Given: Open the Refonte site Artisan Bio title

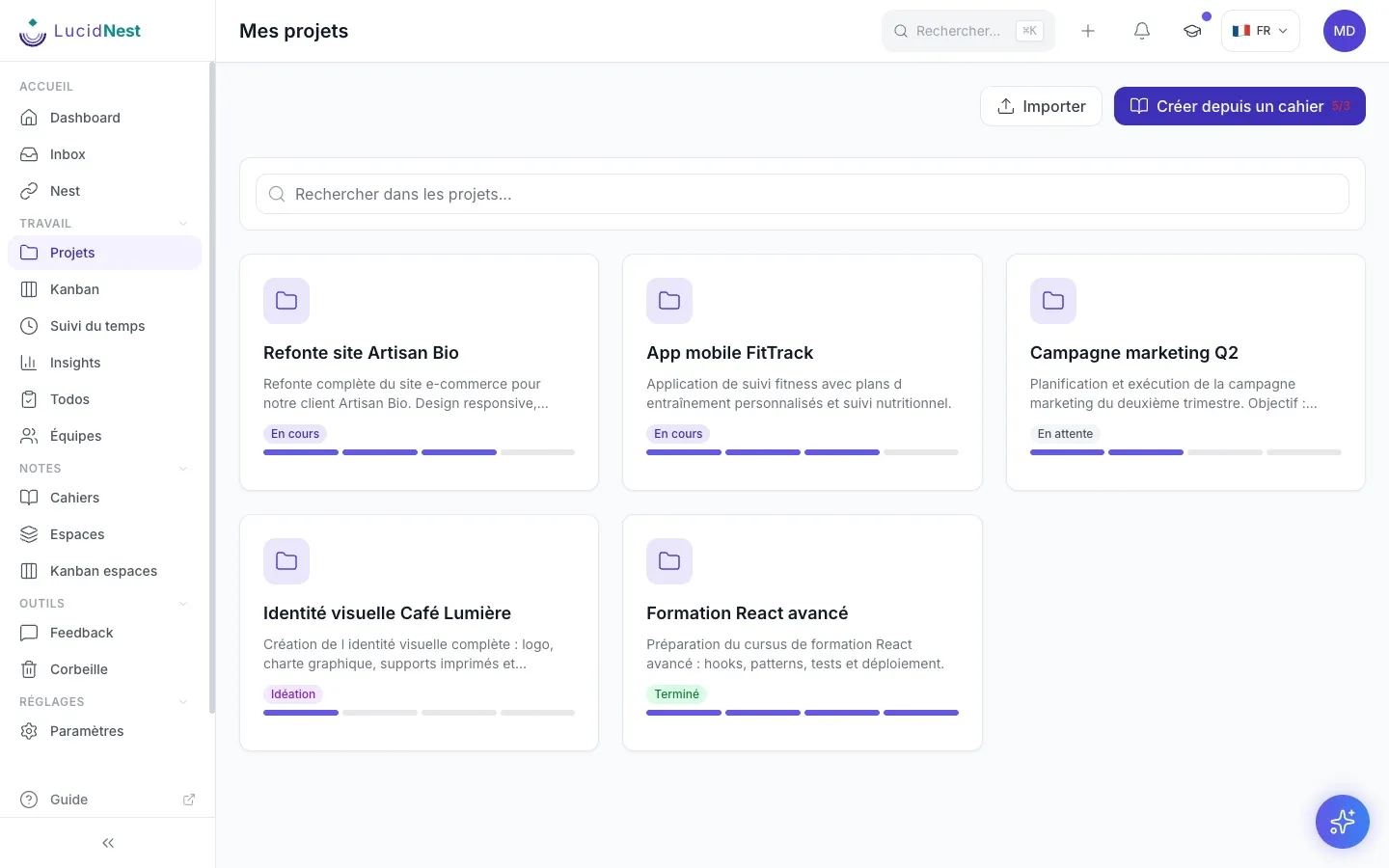Looking at the screenshot, I should point(361,353).
